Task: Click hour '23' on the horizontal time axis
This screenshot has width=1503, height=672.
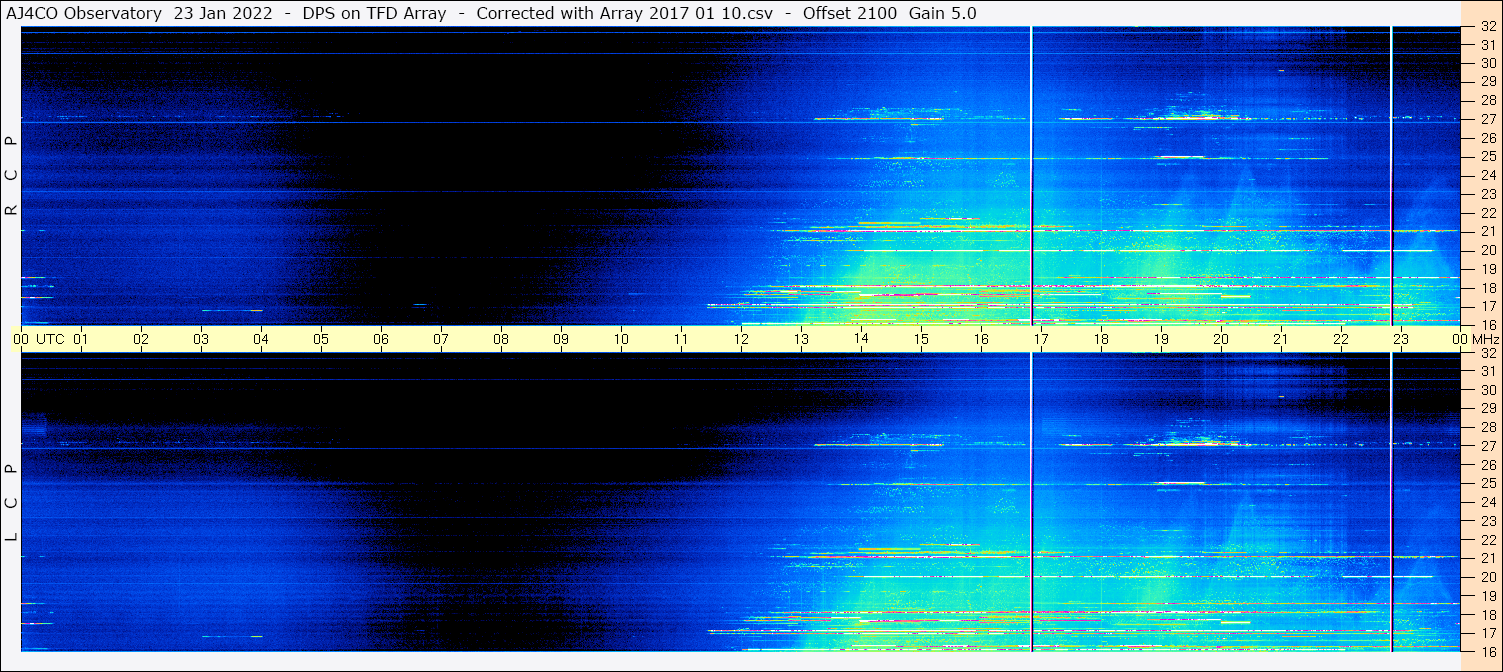Action: click(1401, 339)
